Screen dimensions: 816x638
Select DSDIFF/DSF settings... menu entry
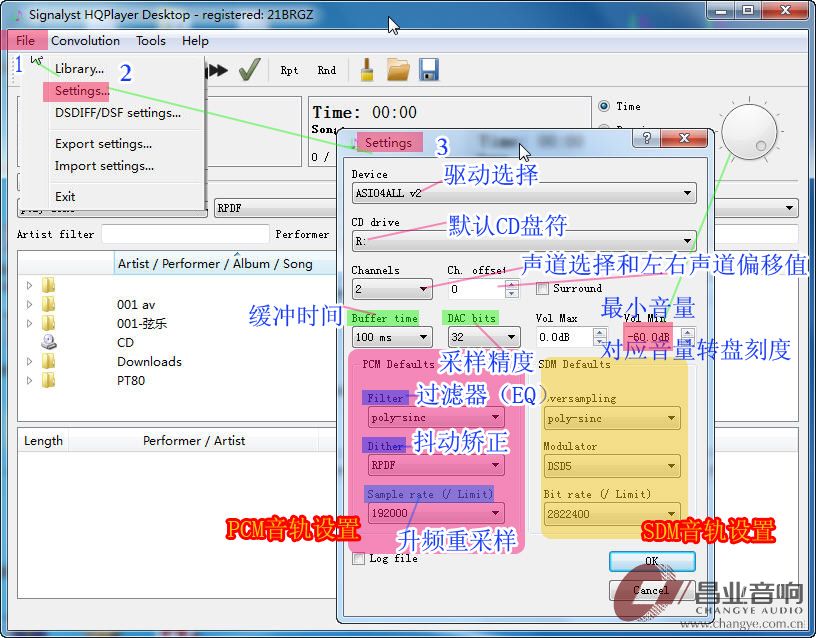click(x=118, y=113)
